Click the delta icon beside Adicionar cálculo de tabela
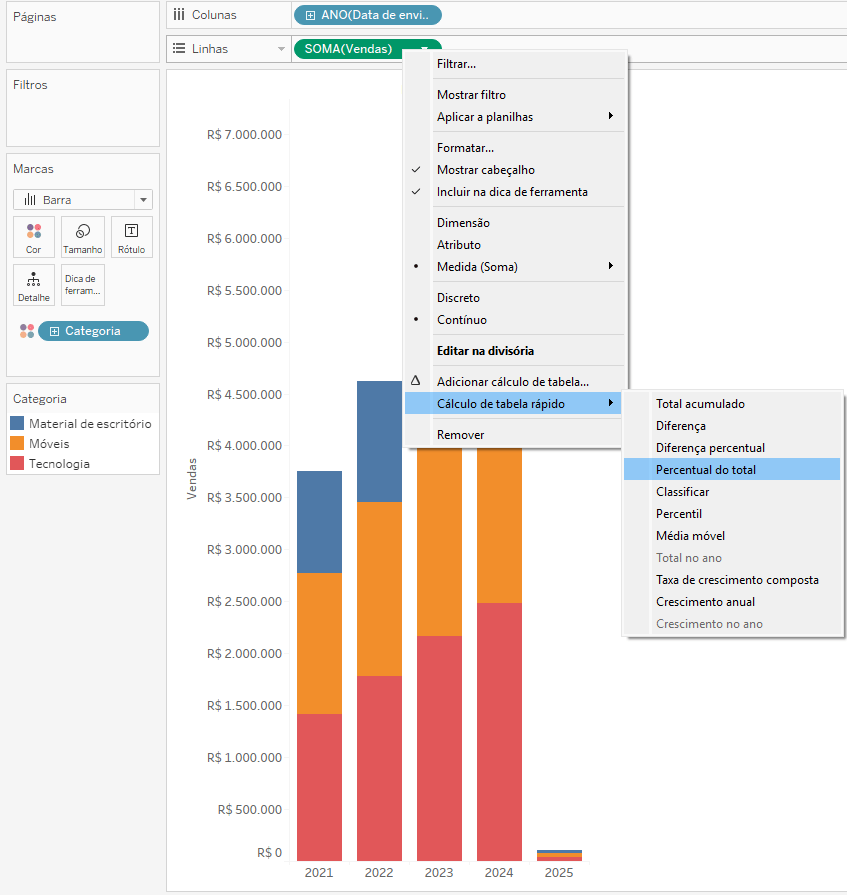The height and width of the screenshot is (895, 847). [416, 381]
